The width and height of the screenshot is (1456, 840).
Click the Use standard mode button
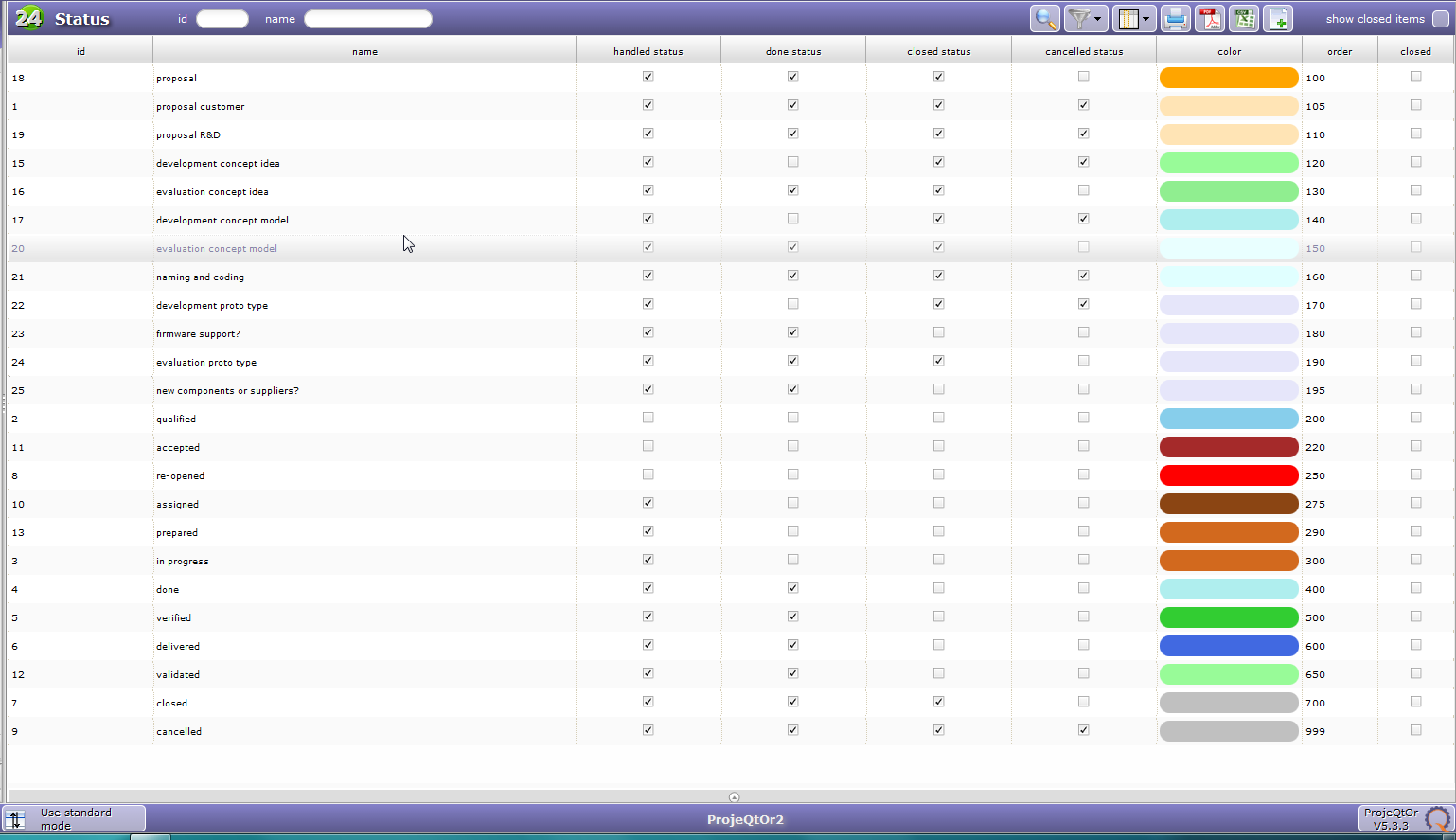pyautogui.click(x=74, y=819)
